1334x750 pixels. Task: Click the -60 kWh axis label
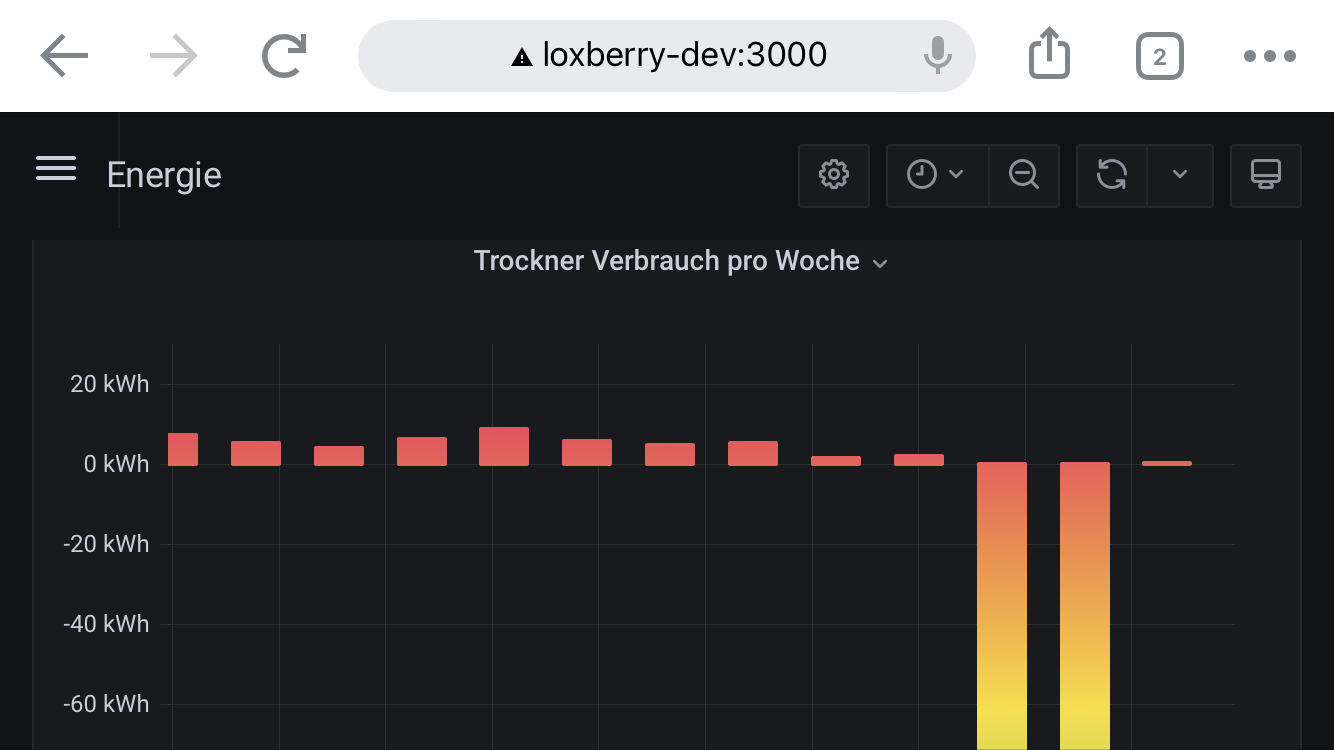[106, 704]
